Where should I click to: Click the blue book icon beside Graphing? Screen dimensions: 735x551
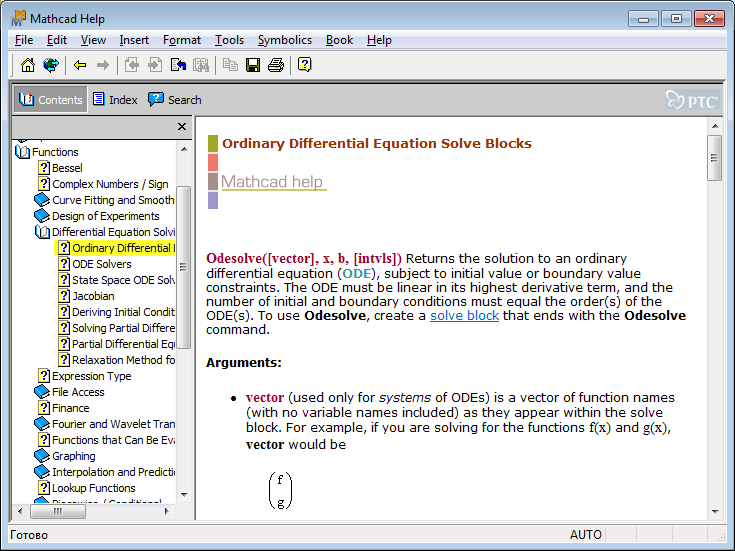42,456
